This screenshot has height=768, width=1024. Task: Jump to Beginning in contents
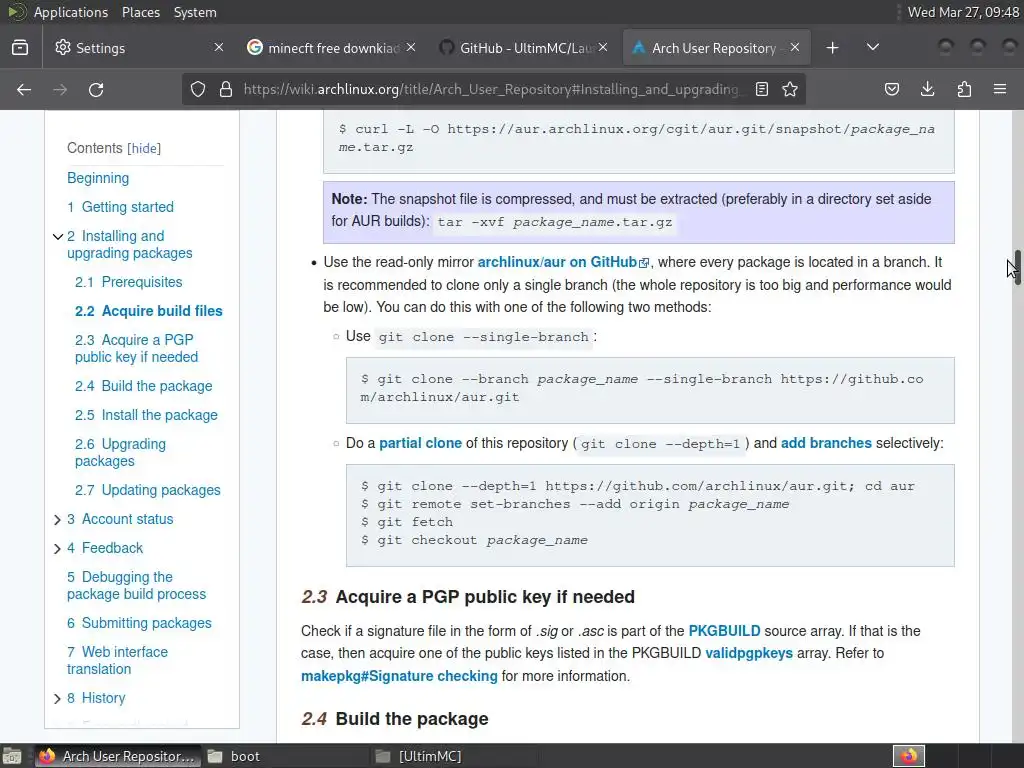[x=98, y=178]
